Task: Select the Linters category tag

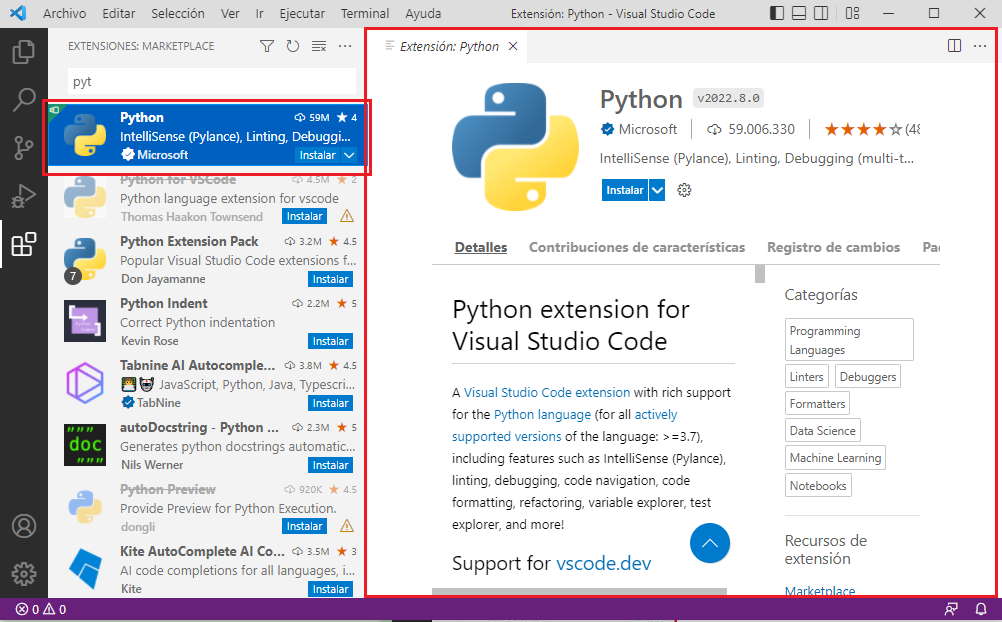Action: pos(806,377)
